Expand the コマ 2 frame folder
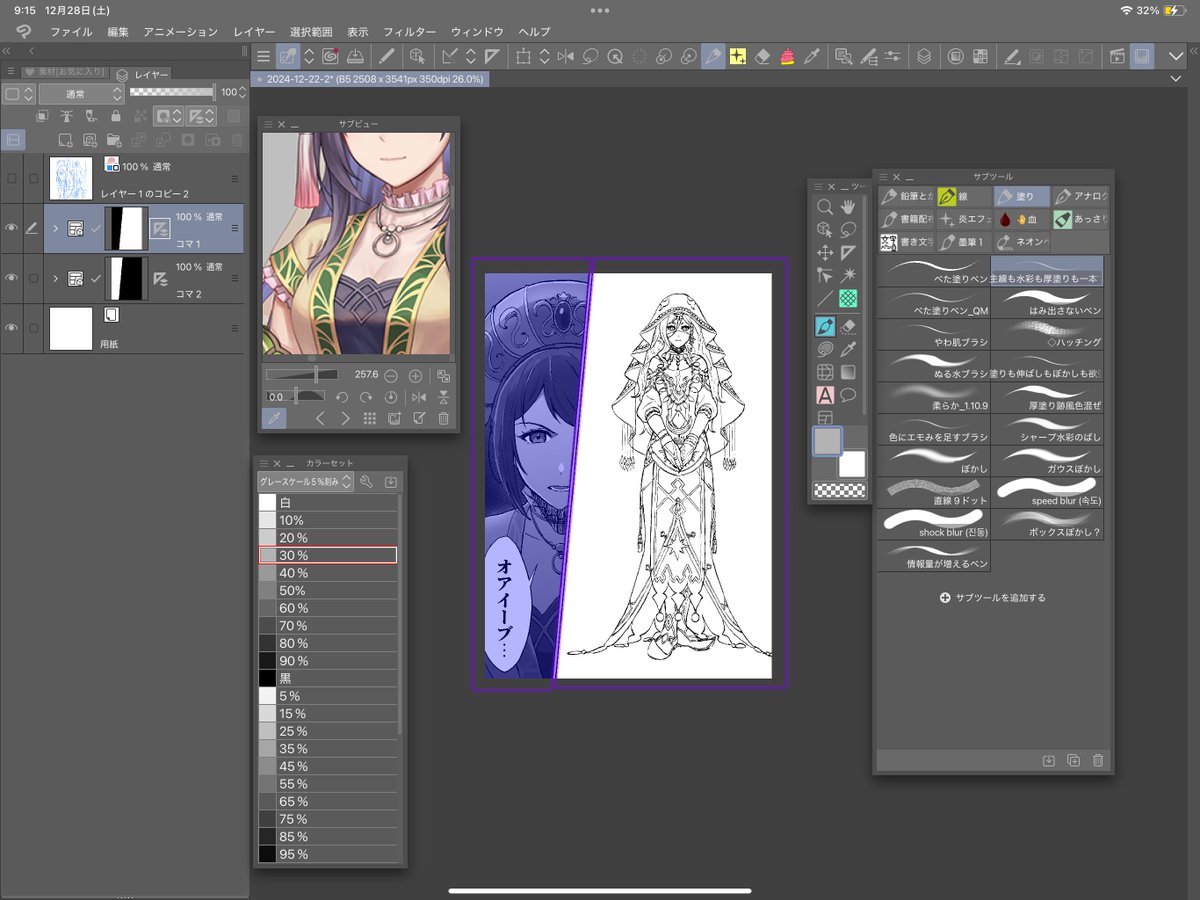Viewport: 1200px width, 900px height. 56,279
